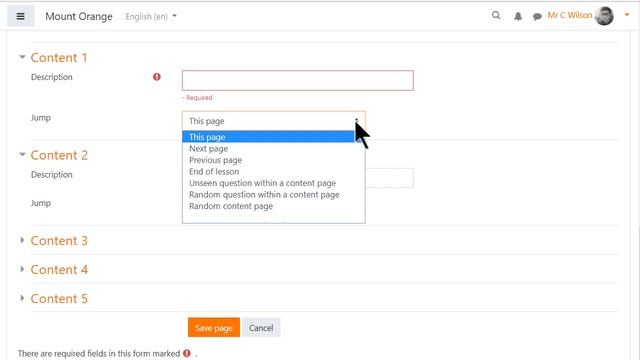Viewport: 640px width, 360px height.
Task: Choose "Unseen question within a content page"
Action: click(x=273, y=183)
